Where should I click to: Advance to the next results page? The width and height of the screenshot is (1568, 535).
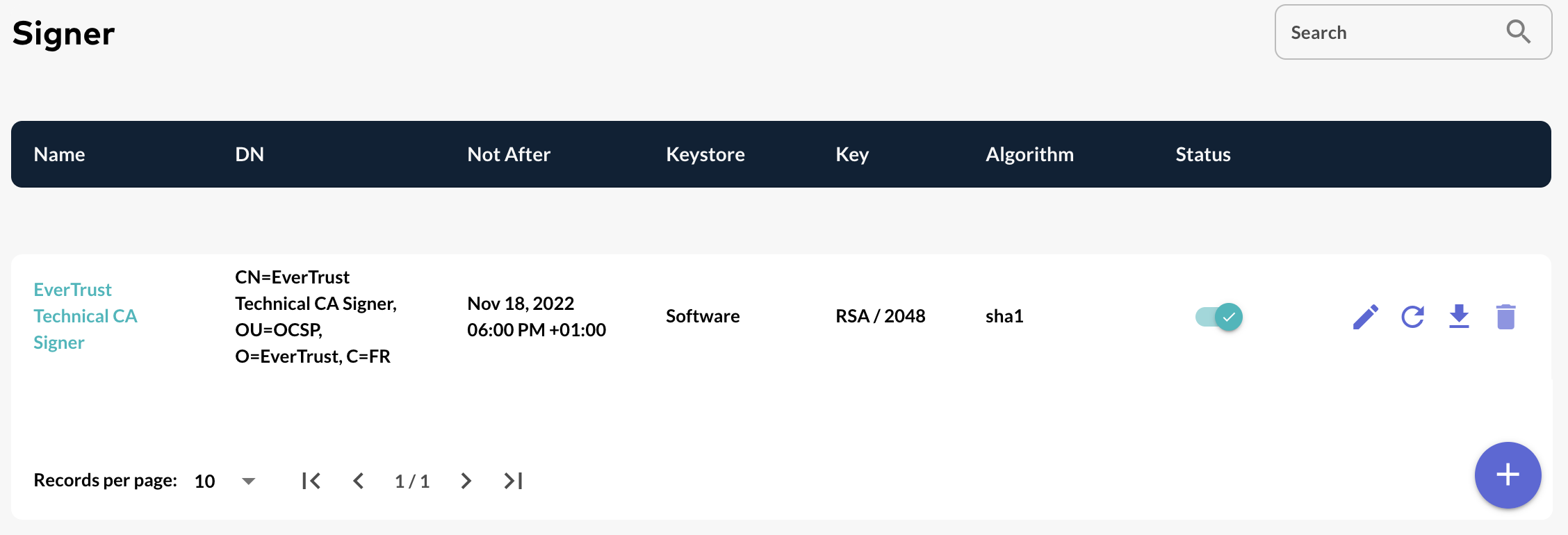466,480
